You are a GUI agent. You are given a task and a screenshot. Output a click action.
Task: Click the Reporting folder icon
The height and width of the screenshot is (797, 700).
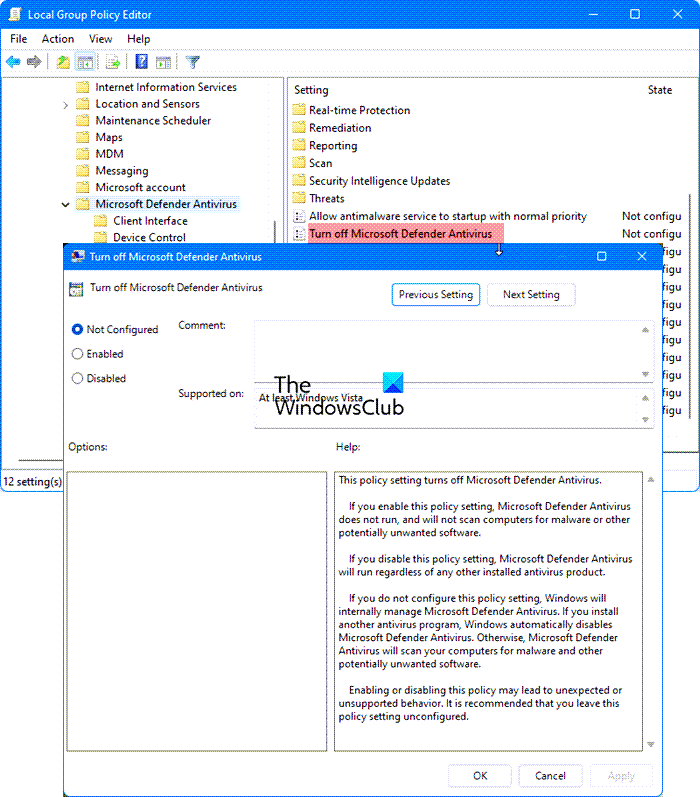[x=299, y=145]
